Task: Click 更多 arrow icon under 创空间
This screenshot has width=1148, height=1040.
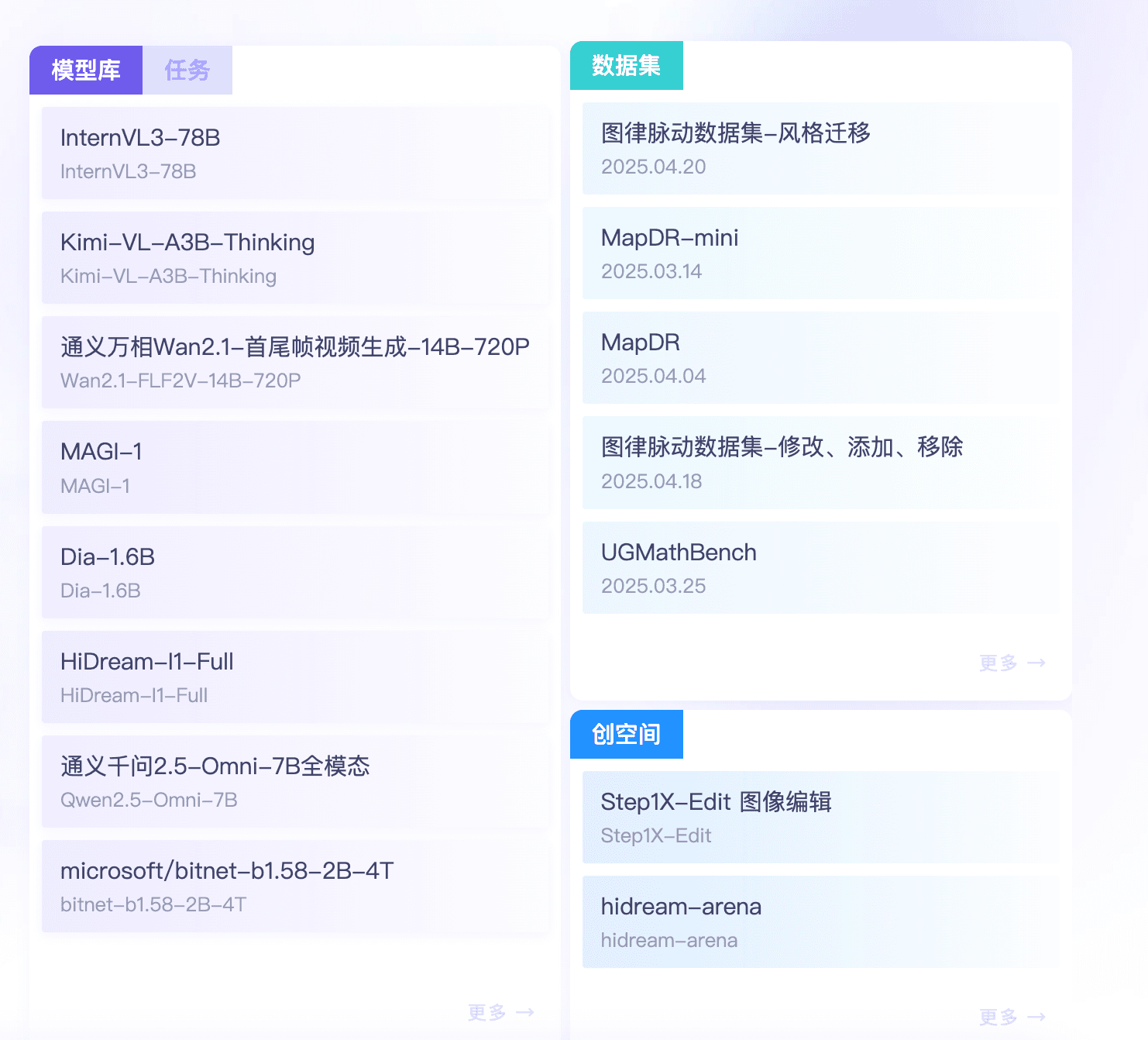Action: point(1036,1017)
